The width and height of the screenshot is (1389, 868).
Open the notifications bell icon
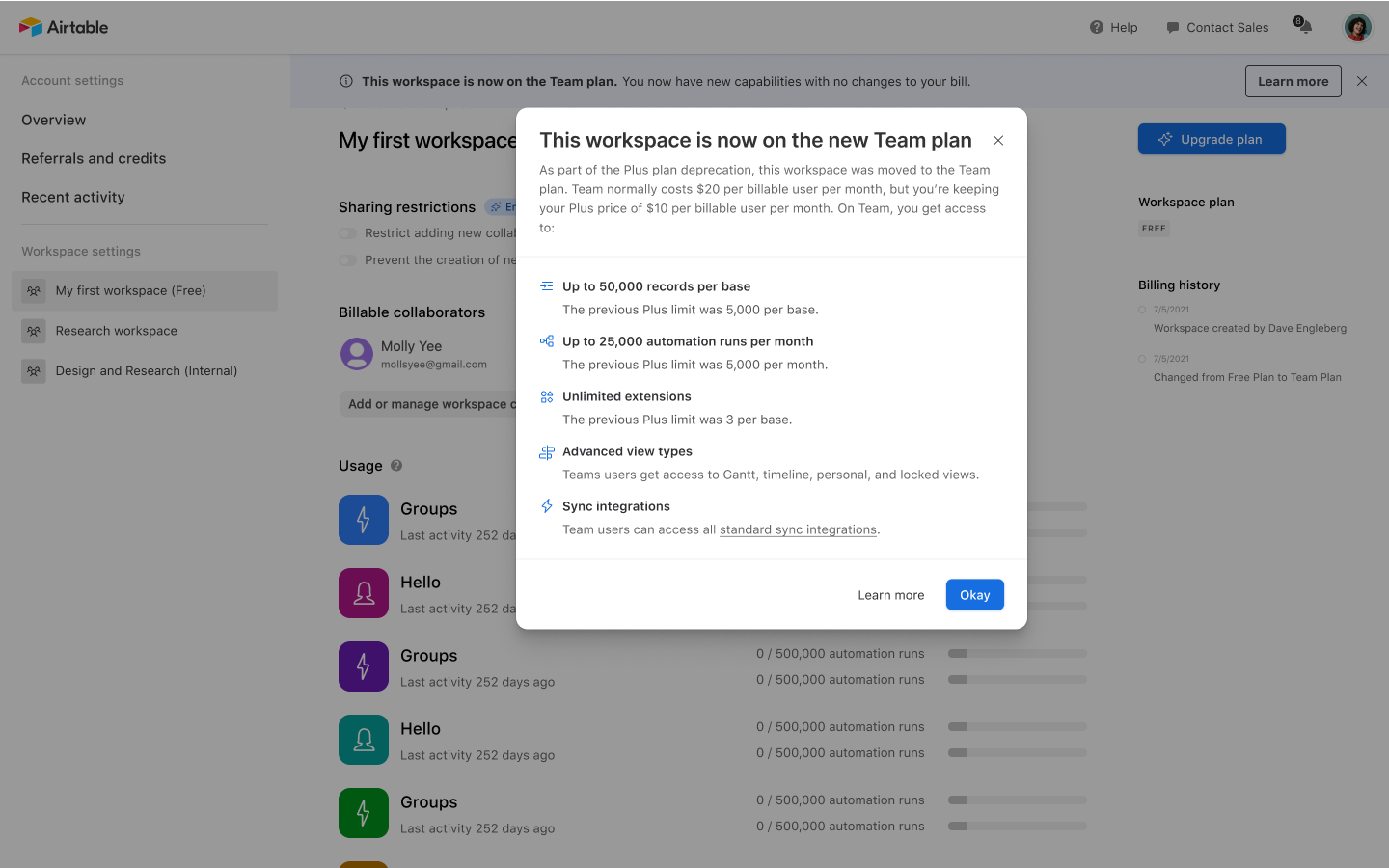click(1303, 27)
